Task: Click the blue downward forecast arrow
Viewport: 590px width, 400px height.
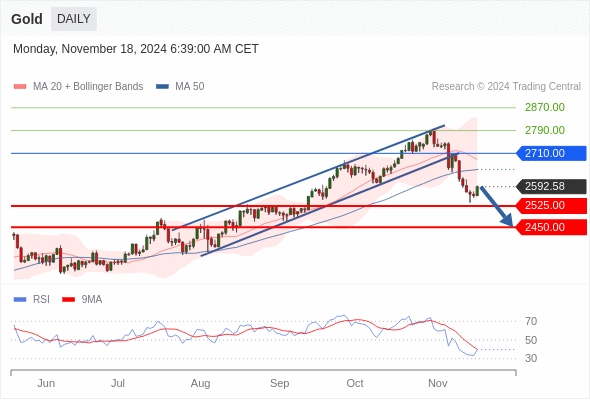Action: point(497,206)
